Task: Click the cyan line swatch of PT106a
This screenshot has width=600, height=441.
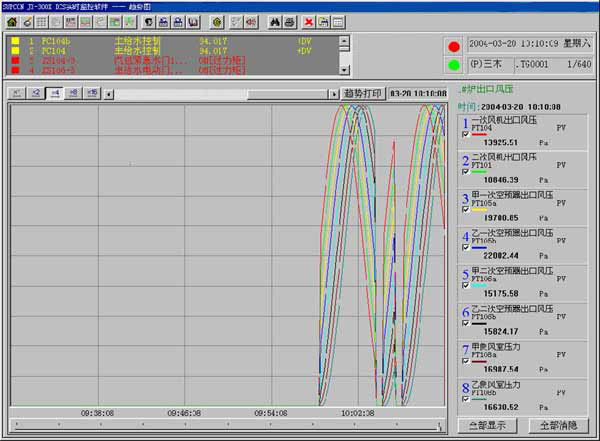Action: tap(479, 286)
